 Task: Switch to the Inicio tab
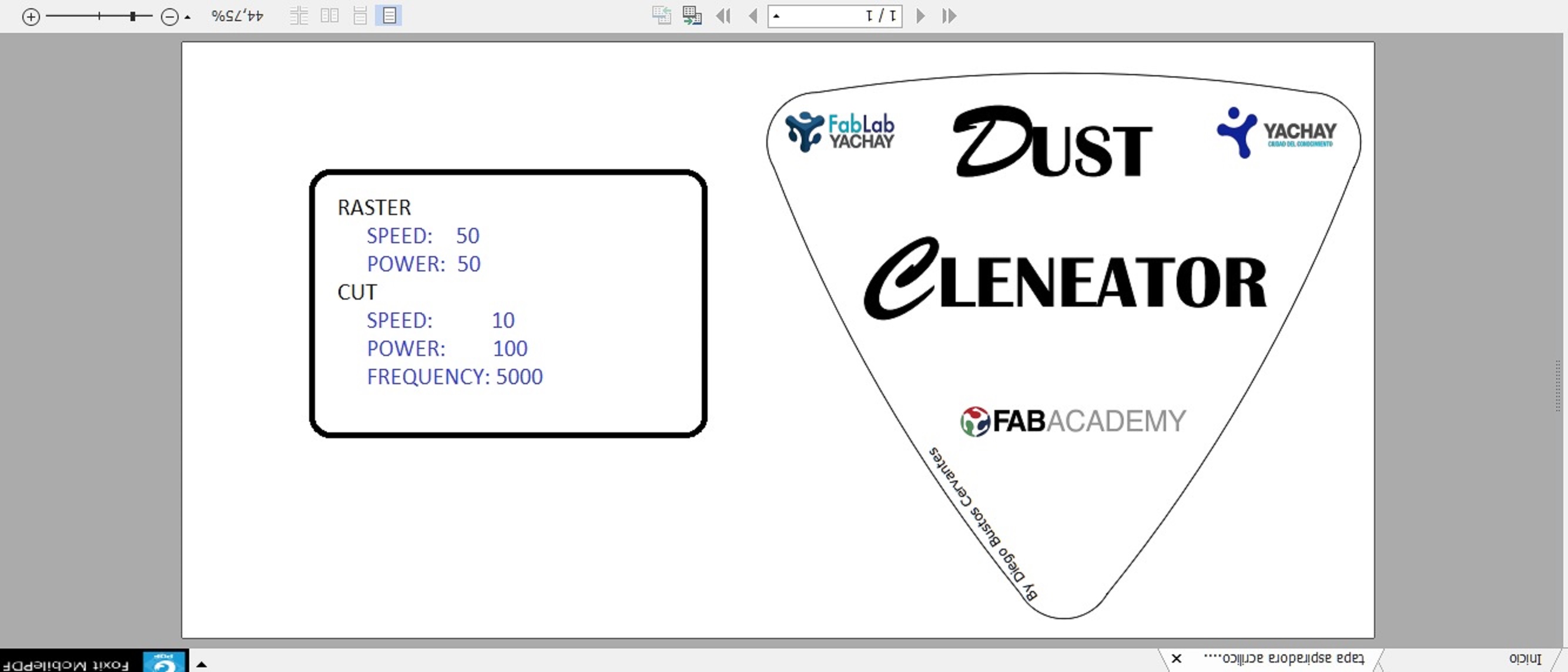[x=1525, y=658]
